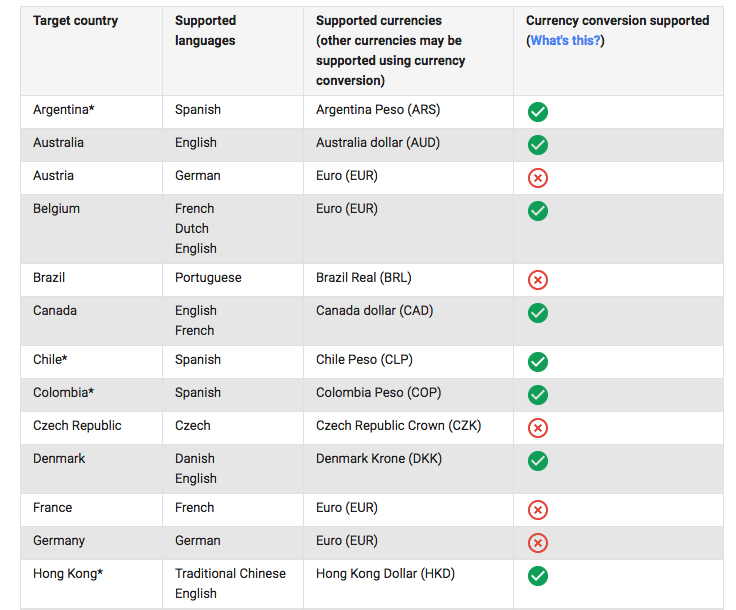Click the "Argentina Peso (ARS)" cell
This screenshot has width=736, height=610.
[381, 110]
